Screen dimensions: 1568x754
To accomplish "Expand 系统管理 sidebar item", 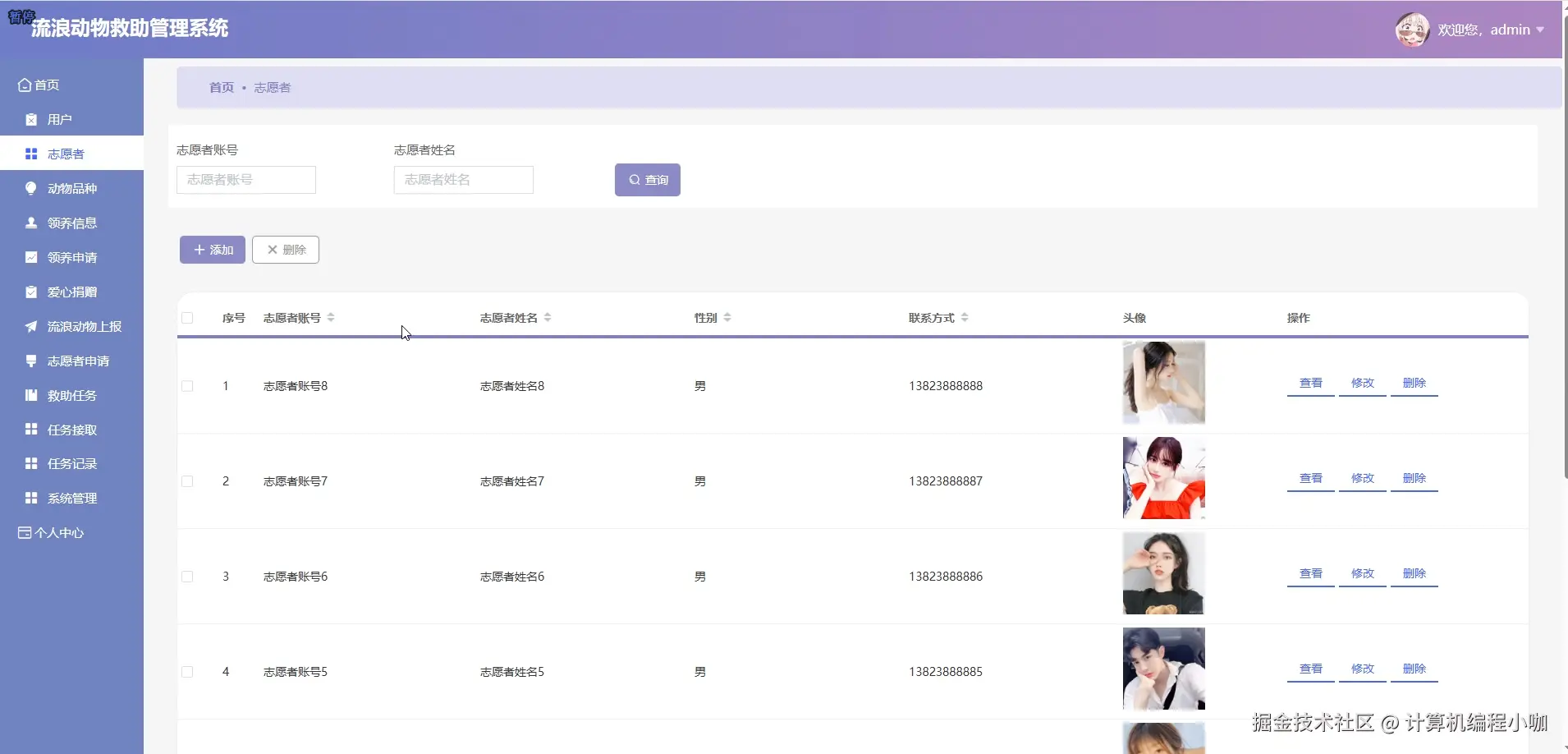I will click(71, 499).
